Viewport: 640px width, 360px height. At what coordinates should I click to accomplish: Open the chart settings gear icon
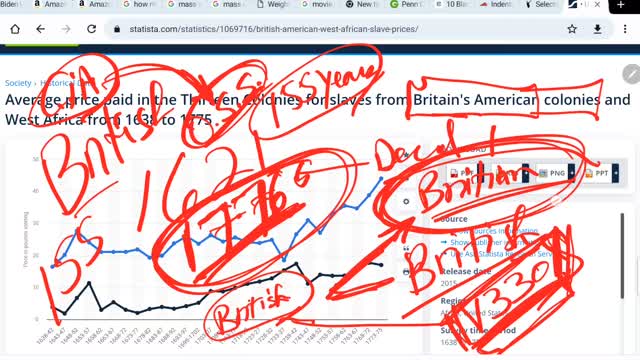(x=406, y=201)
